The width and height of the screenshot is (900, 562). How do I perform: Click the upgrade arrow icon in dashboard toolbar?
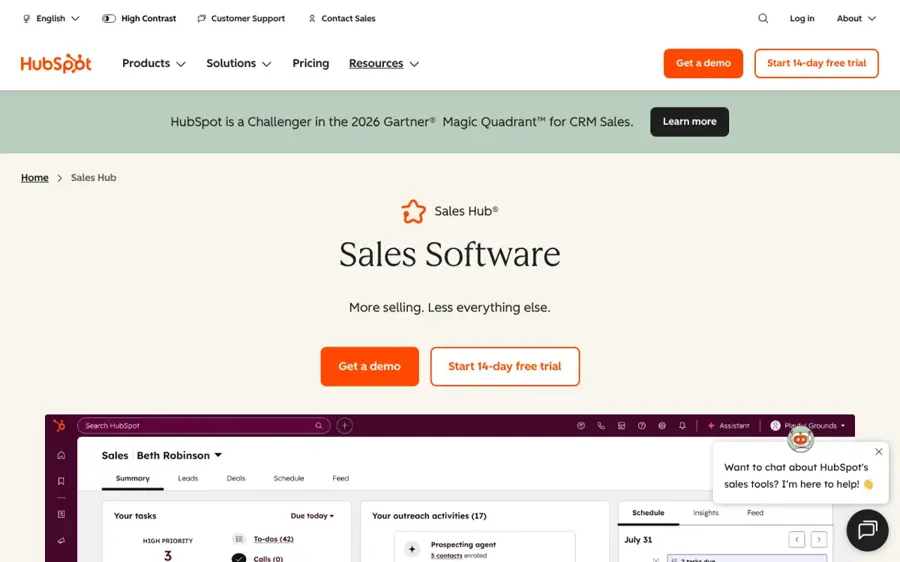[x=581, y=425]
